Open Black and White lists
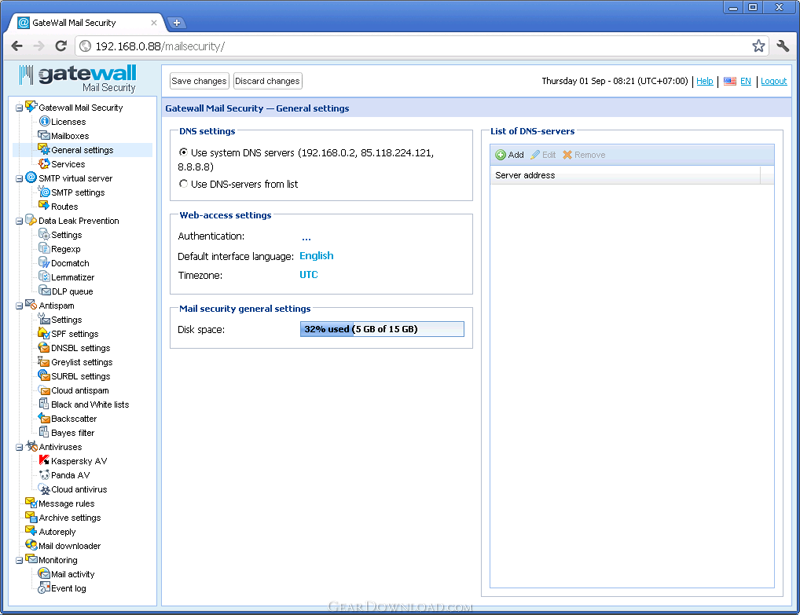800x615 pixels. pos(90,404)
